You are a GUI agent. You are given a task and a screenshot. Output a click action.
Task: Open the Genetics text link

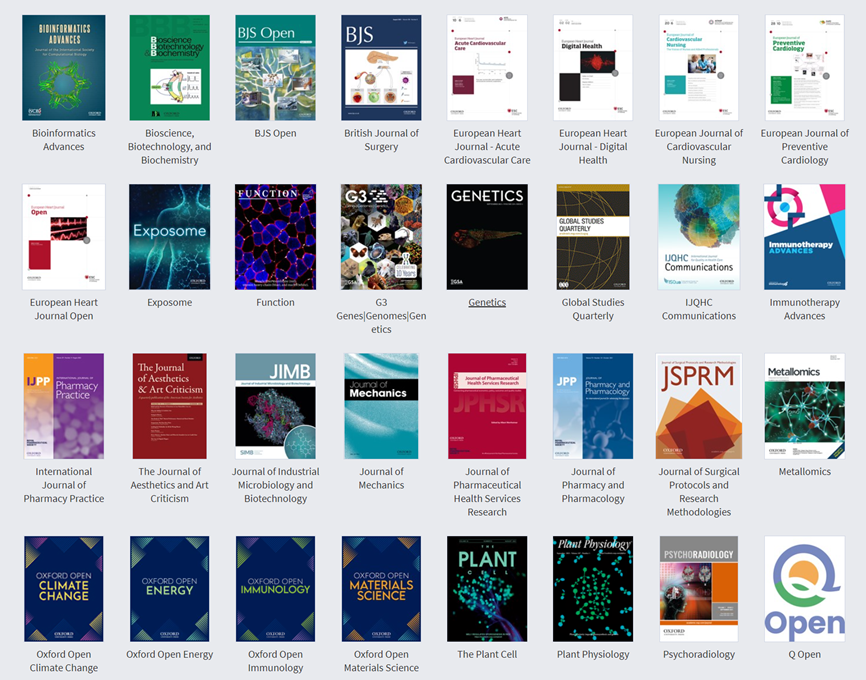click(487, 302)
